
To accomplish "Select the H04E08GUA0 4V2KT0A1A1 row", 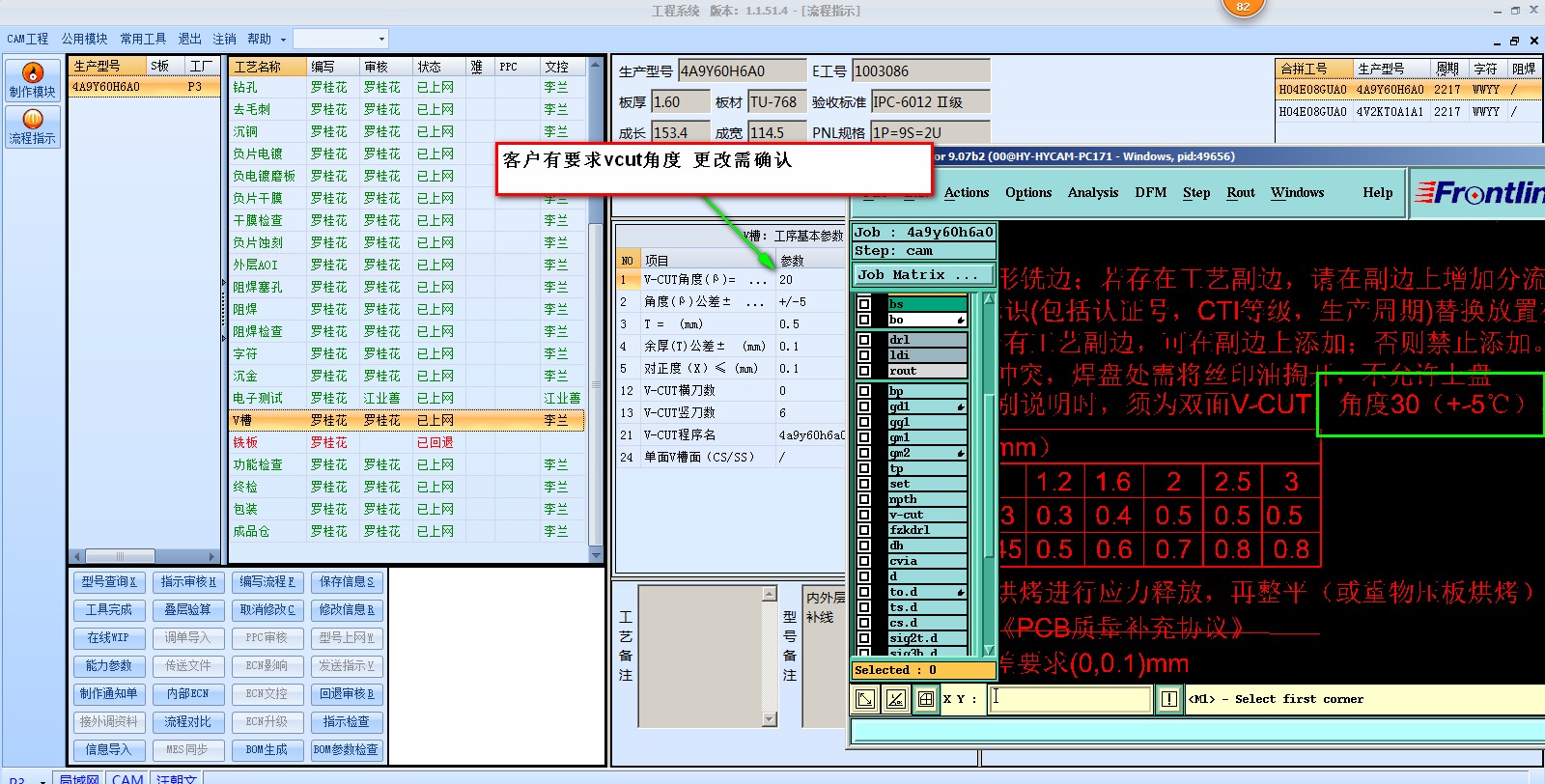I will coord(1408,112).
